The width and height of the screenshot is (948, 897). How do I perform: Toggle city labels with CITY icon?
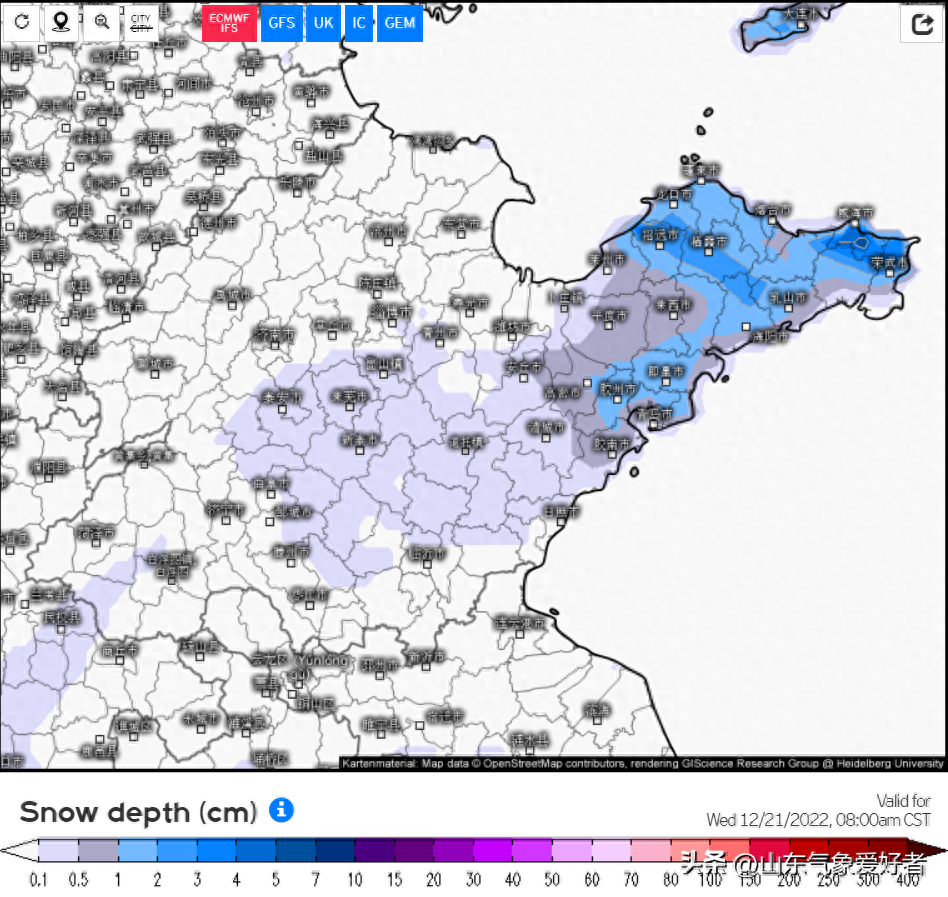[x=143, y=22]
